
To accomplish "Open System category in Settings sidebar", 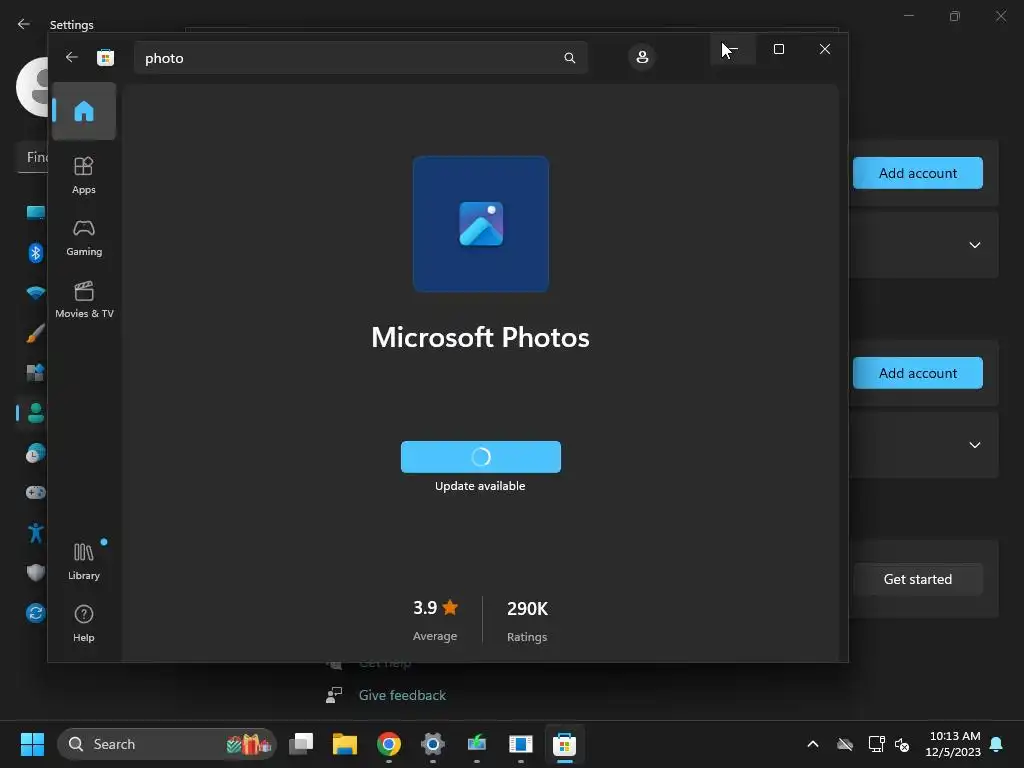I will 35,212.
